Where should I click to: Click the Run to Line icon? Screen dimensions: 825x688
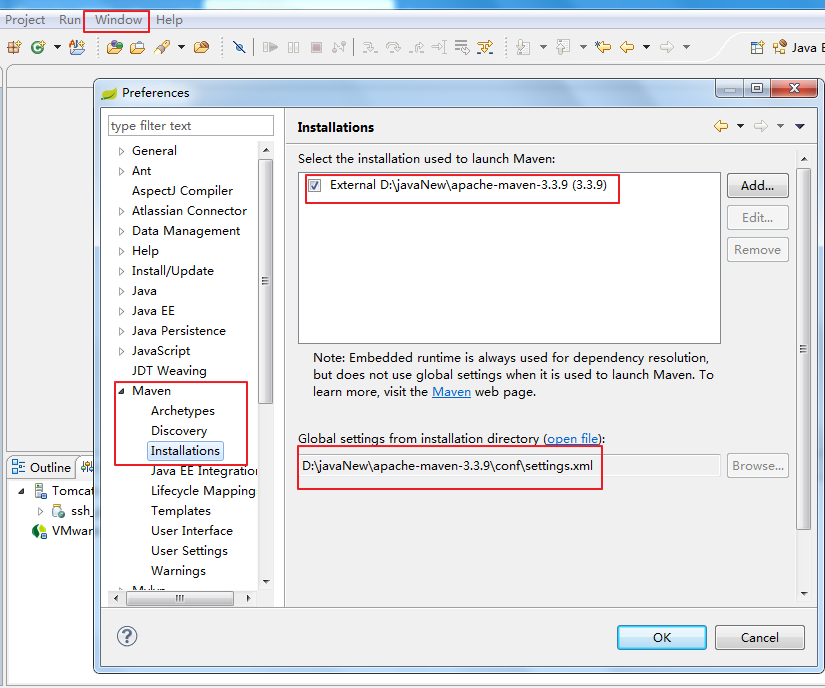(439, 47)
